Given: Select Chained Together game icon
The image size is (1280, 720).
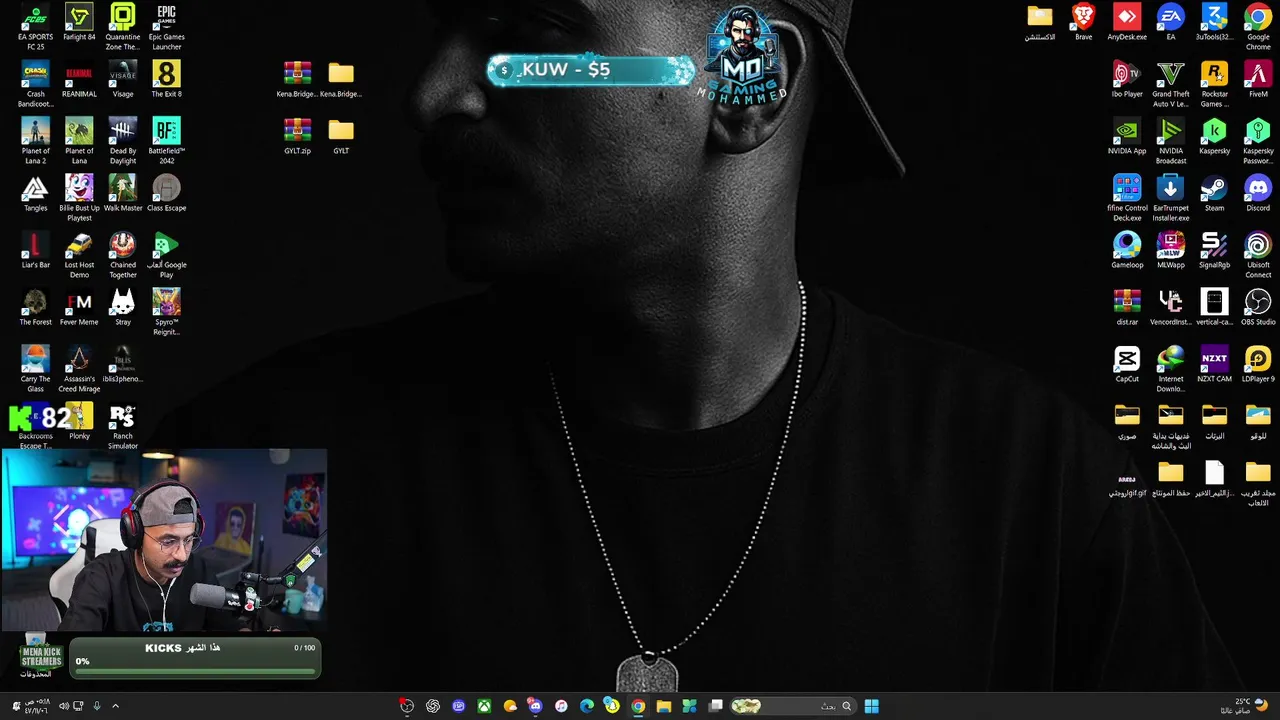Looking at the screenshot, I should pyautogui.click(x=123, y=255).
